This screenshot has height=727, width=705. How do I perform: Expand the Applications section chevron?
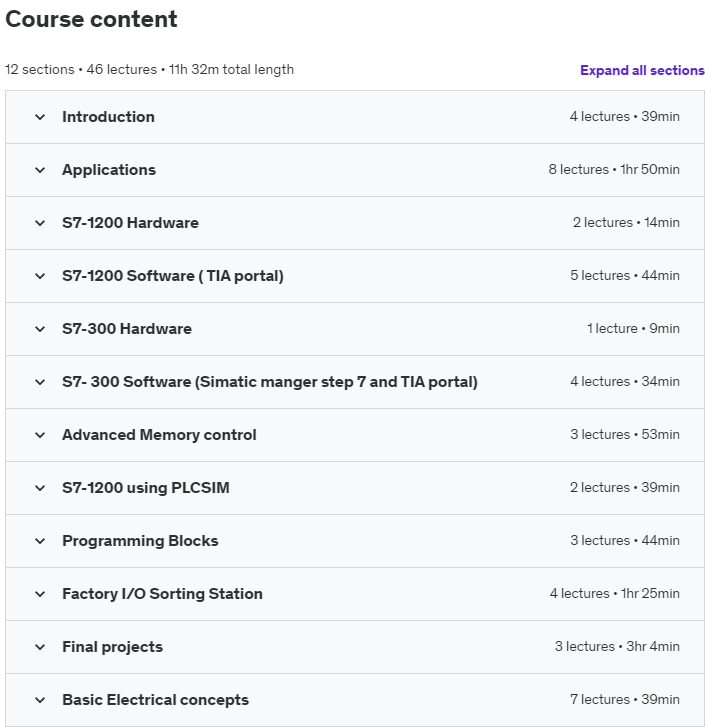tap(40, 170)
